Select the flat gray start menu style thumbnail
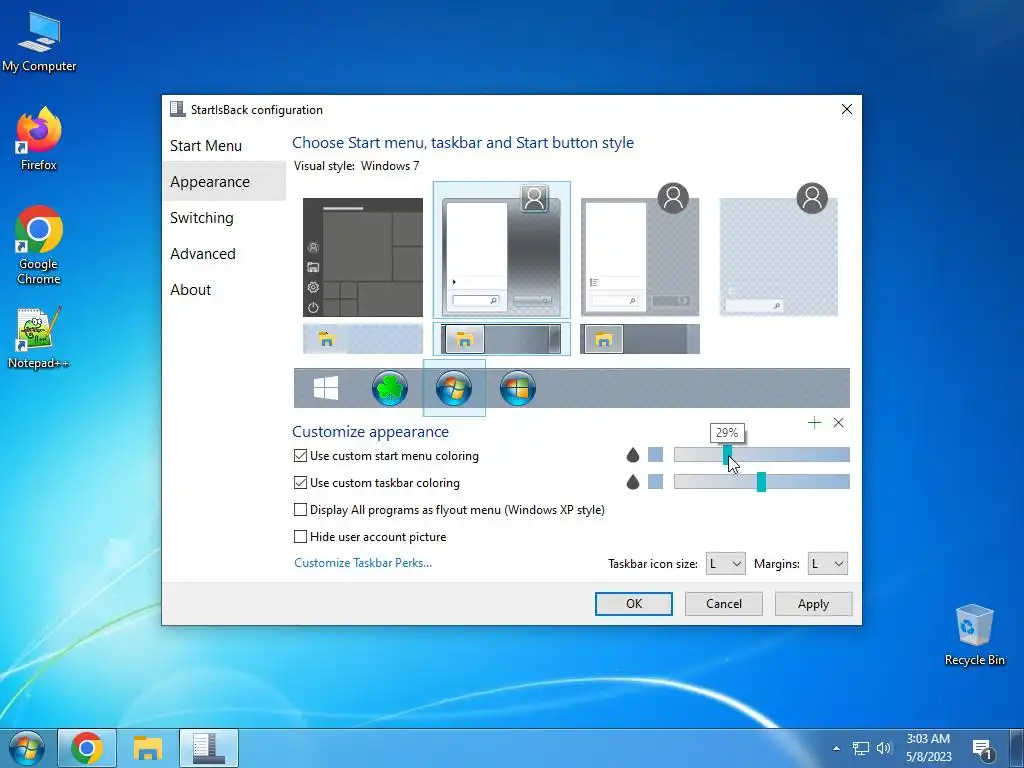This screenshot has width=1024, height=768. coord(640,251)
